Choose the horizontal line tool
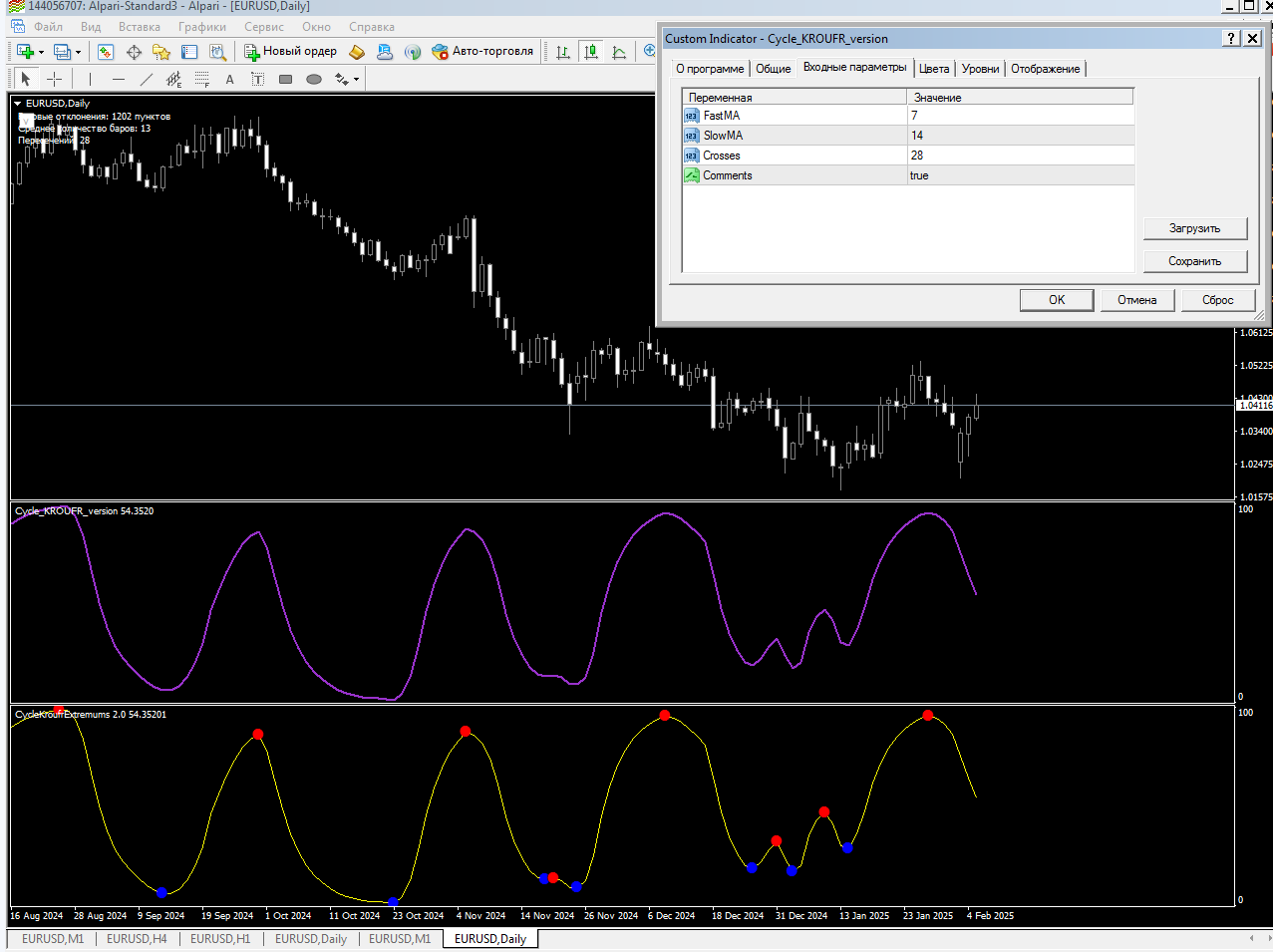Image resolution: width=1273 pixels, height=952 pixels. point(119,79)
